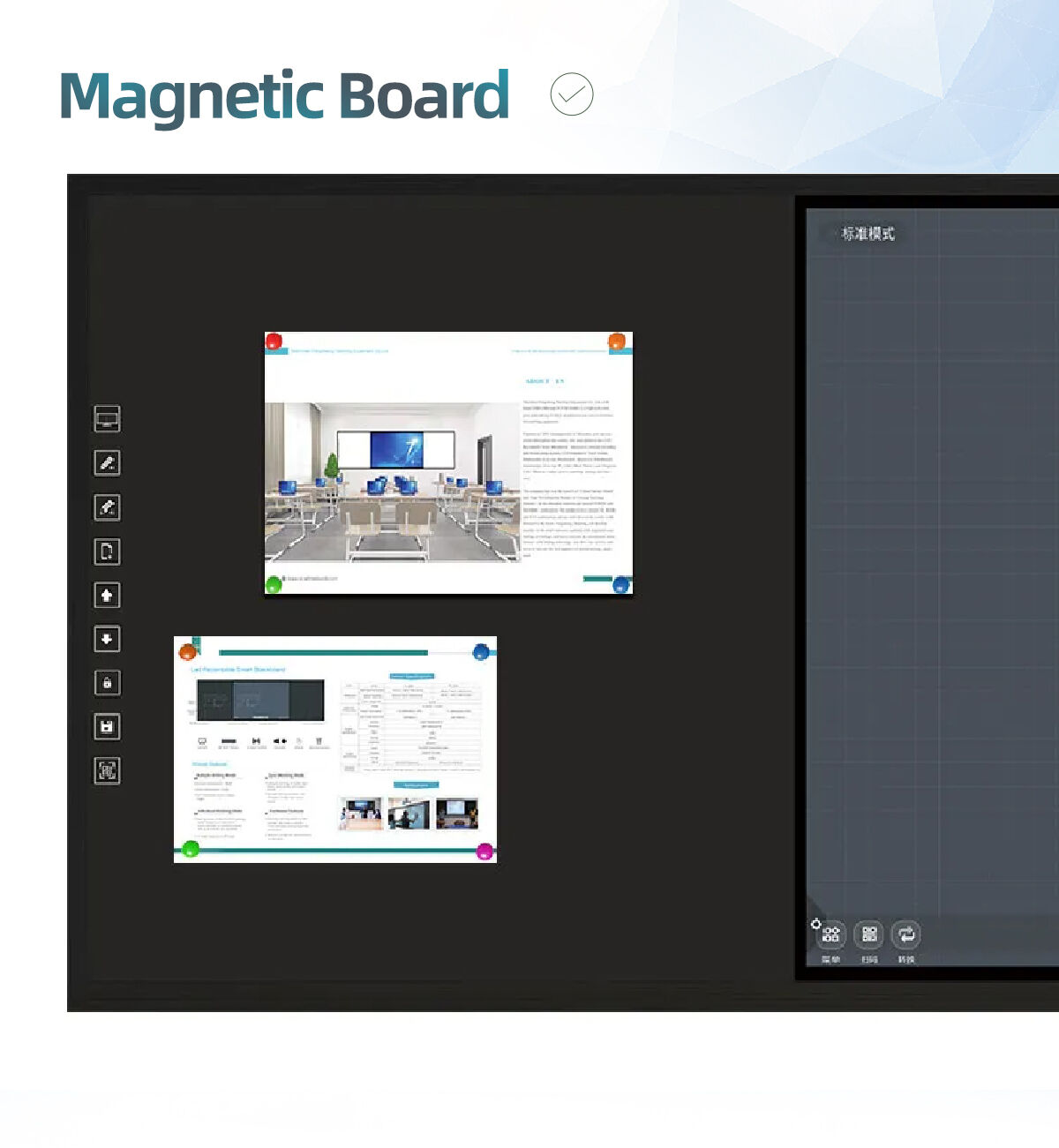Select the 标准模式 mode label
The width and height of the screenshot is (1059, 1148).
point(867,234)
